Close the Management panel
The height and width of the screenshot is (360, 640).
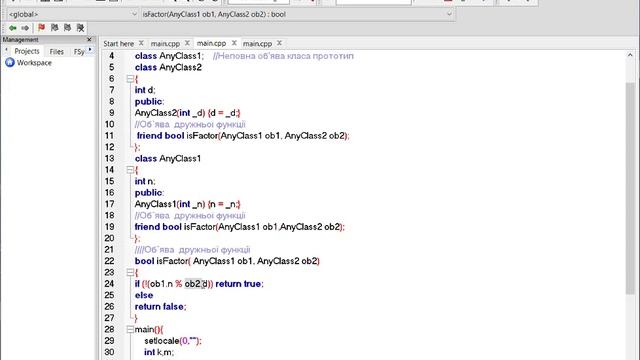coord(89,40)
